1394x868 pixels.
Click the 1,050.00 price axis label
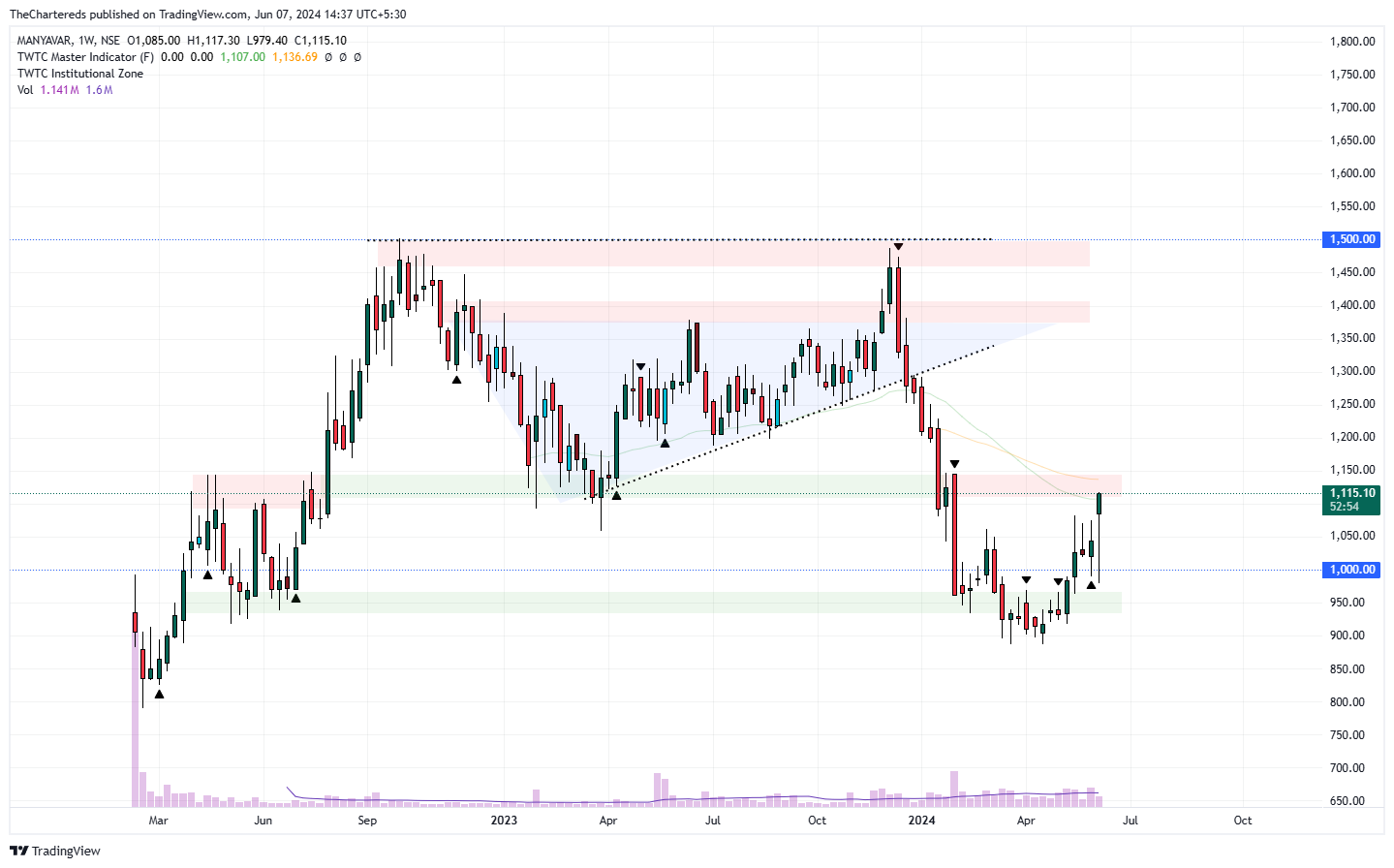click(1352, 535)
